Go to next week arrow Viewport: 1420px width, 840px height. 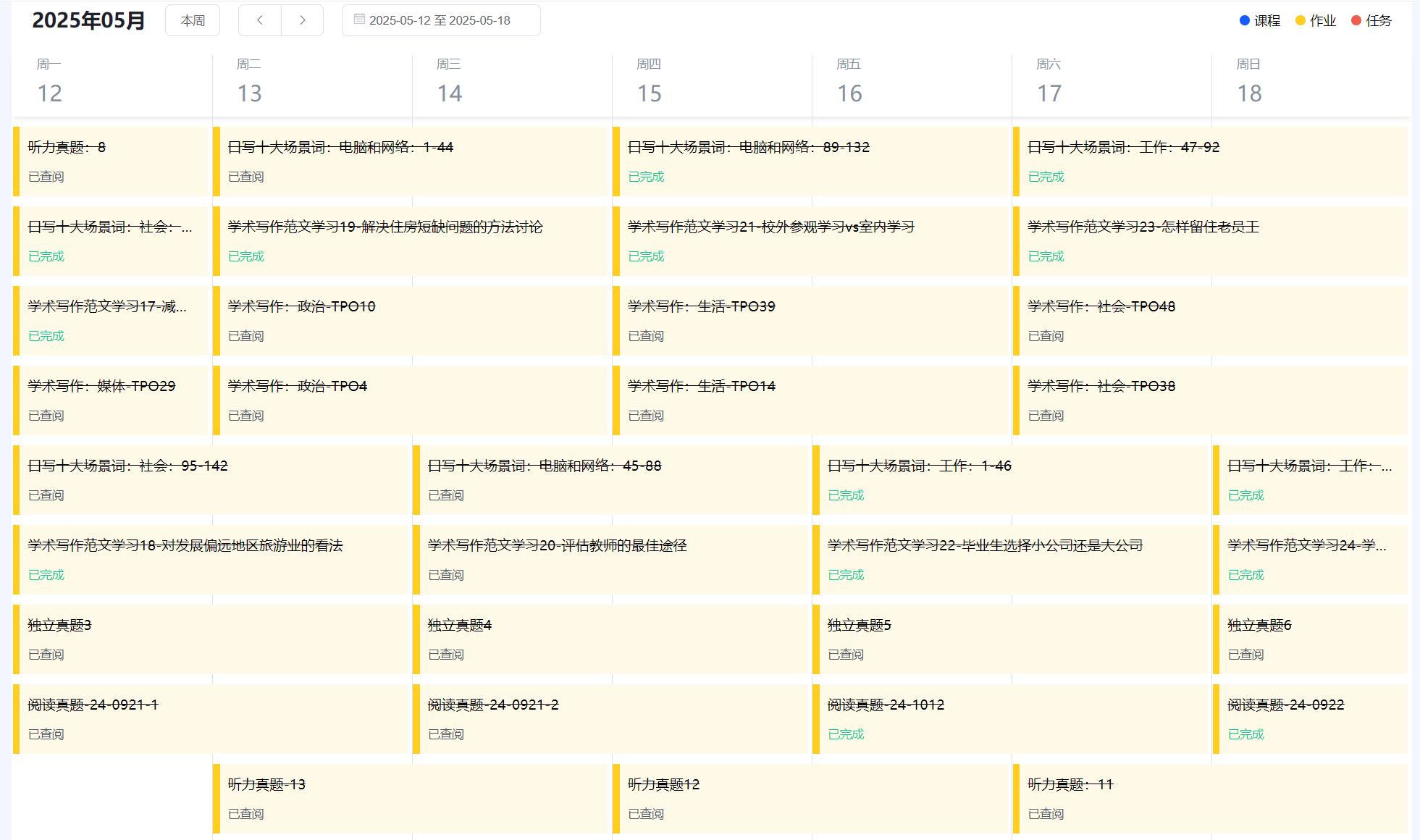tap(303, 20)
